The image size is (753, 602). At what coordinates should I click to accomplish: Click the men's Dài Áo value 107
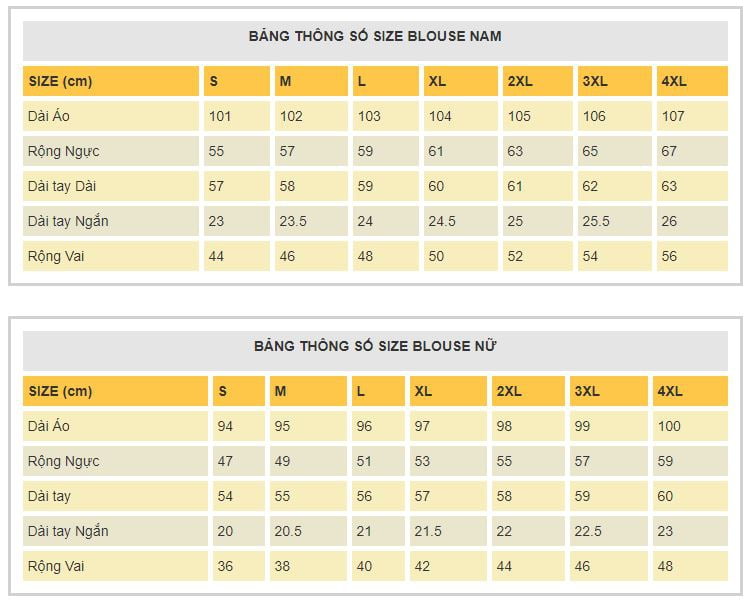pos(673,116)
